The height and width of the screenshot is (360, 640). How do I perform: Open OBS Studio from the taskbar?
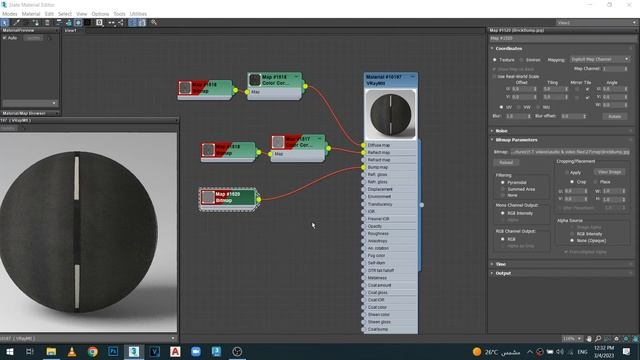coord(237,352)
